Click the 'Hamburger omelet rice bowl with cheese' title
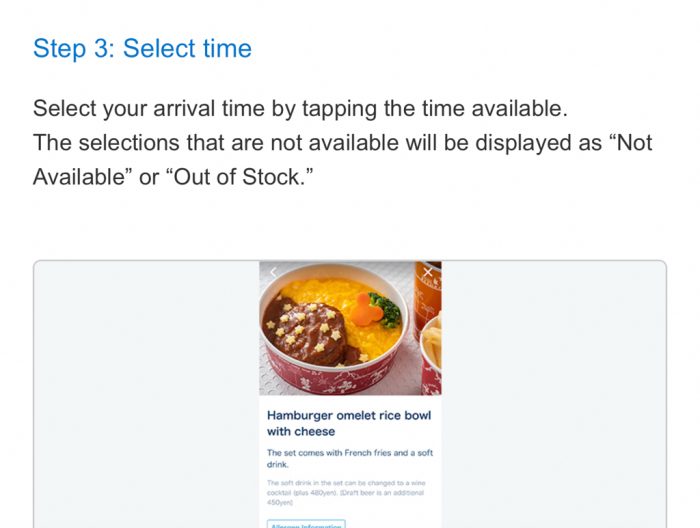The image size is (700, 528). (349, 423)
